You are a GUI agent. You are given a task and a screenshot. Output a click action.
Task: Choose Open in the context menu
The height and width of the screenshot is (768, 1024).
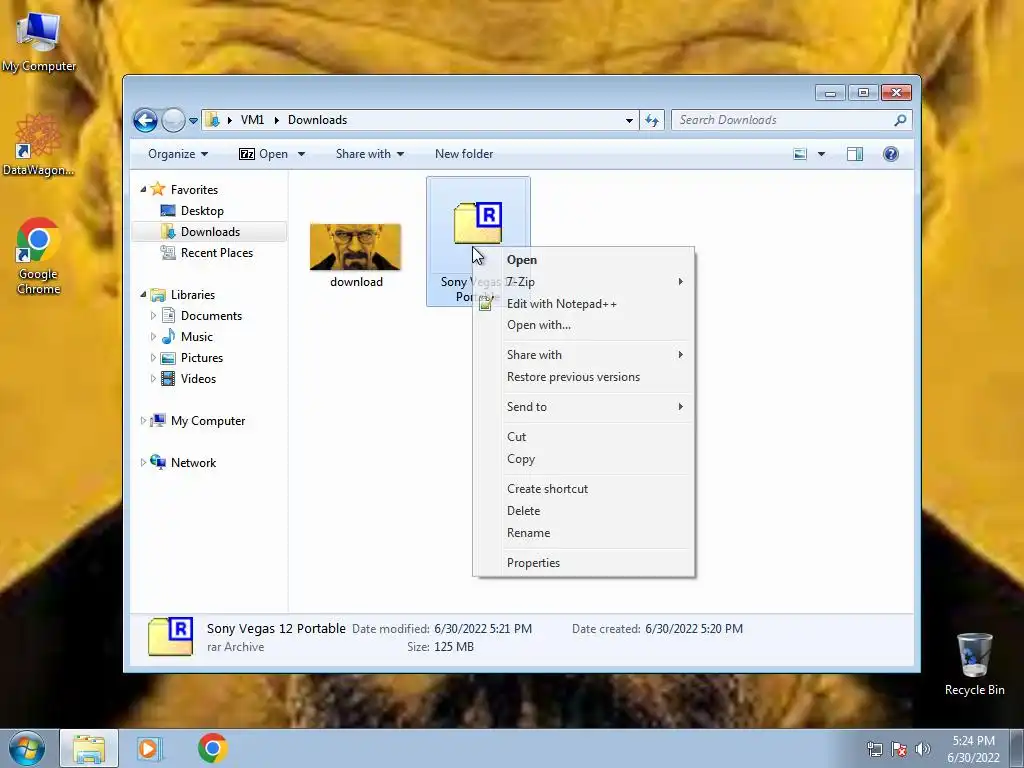(583, 260)
